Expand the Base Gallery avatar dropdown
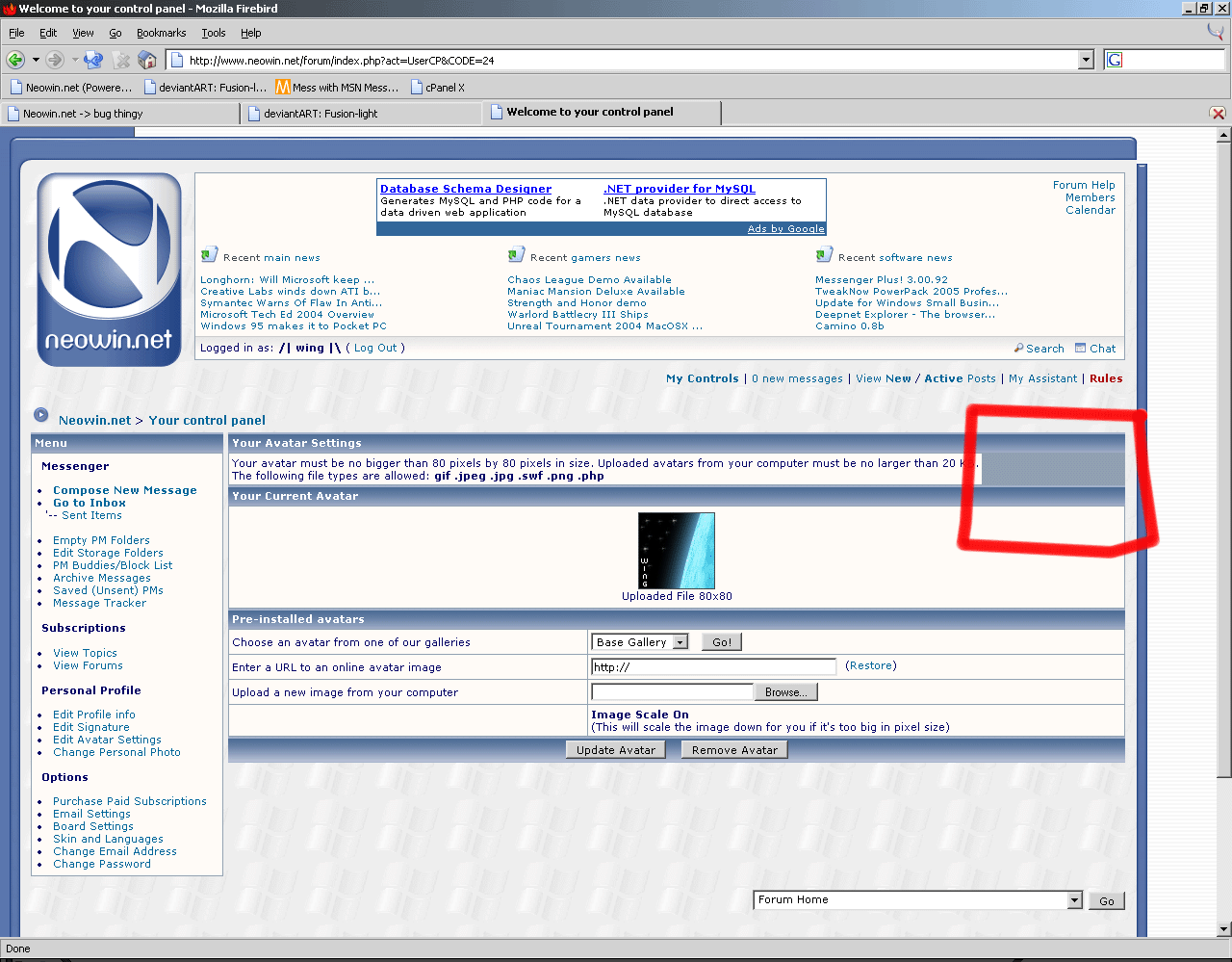Screen dimensions: 1232x962 pyautogui.click(x=680, y=642)
